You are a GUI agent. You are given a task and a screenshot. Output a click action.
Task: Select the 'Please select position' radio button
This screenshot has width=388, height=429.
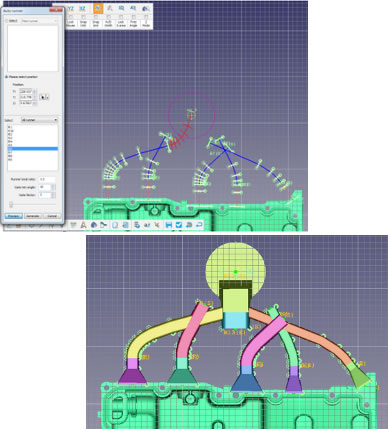point(6,77)
